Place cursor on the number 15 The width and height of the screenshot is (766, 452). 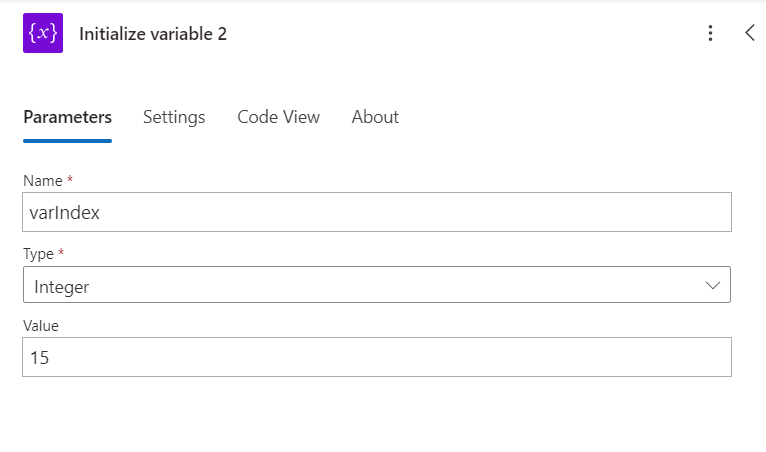pyautogui.click(x=40, y=357)
